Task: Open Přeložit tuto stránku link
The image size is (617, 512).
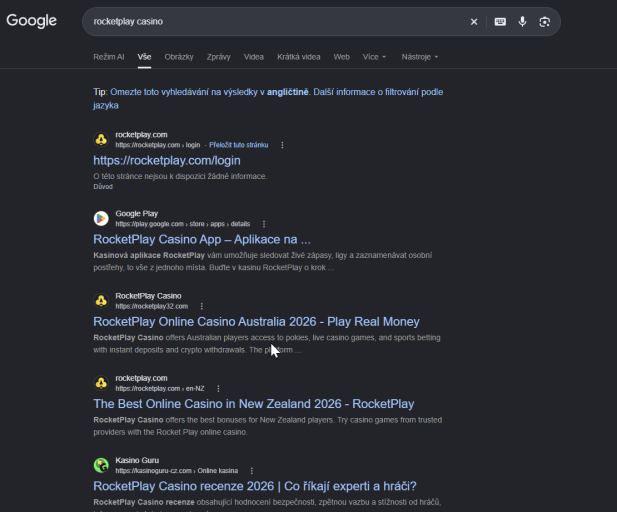Action: (x=238, y=145)
